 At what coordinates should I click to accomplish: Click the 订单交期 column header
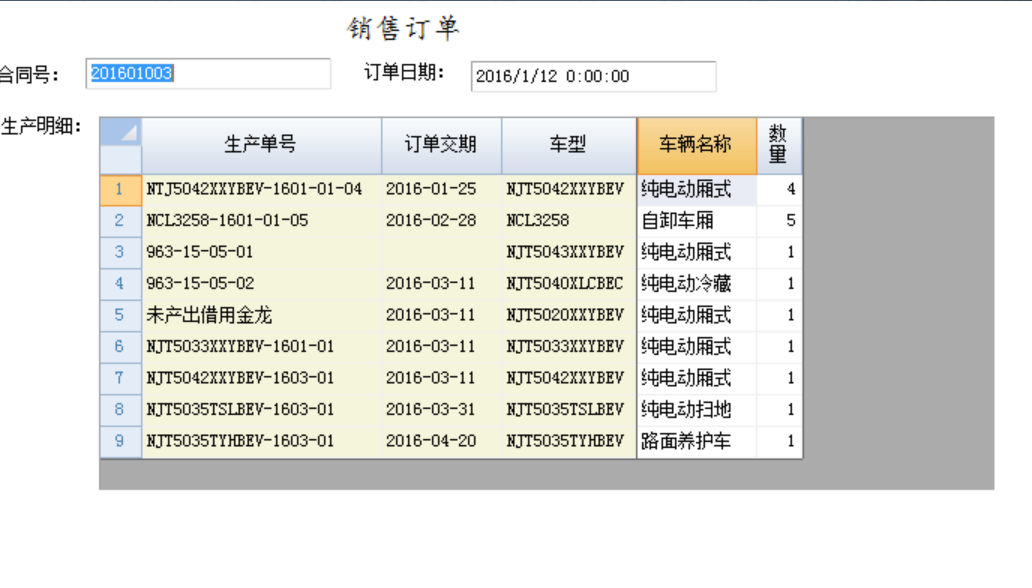point(442,146)
